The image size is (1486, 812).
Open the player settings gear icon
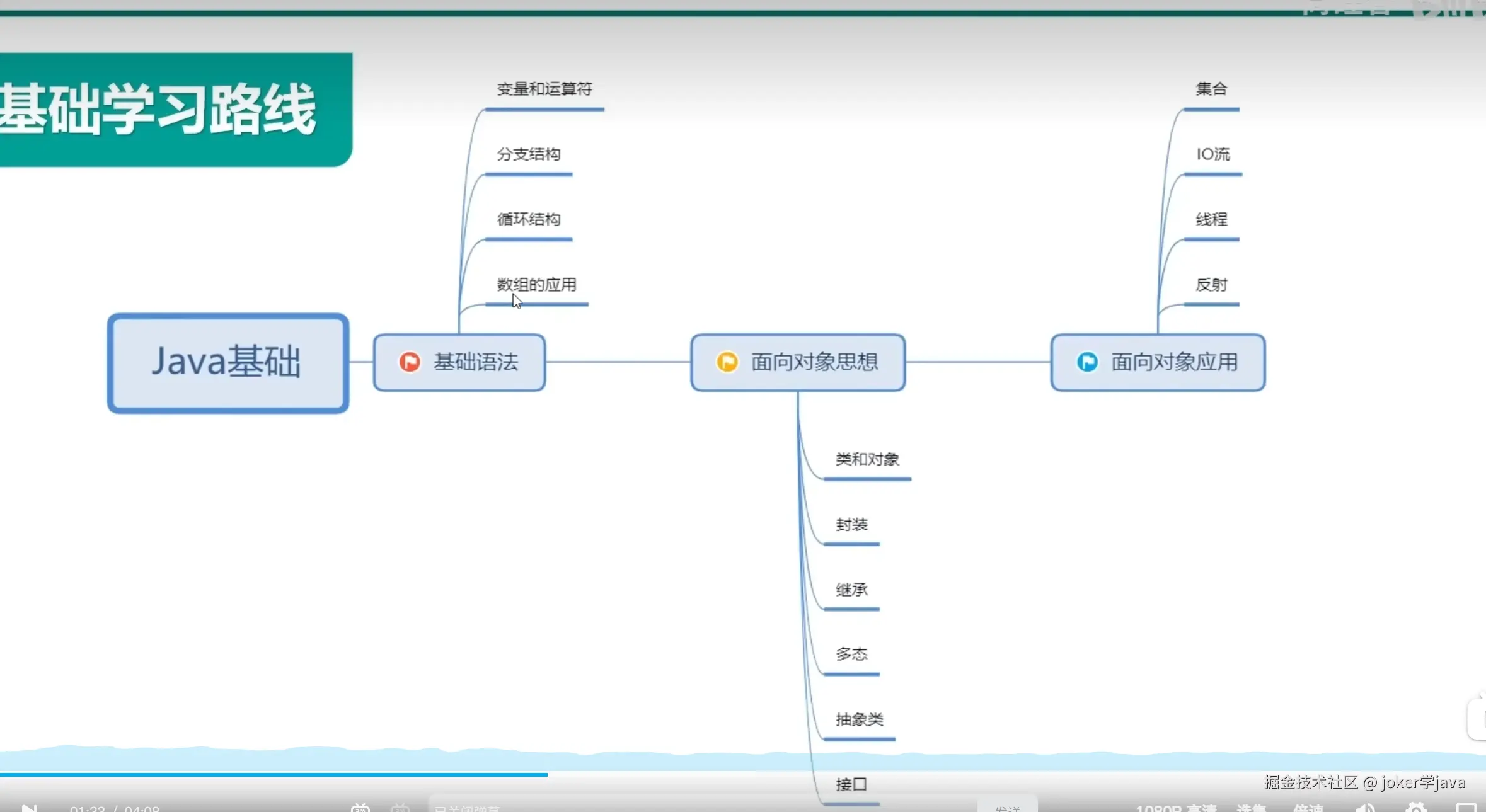[x=1417, y=808]
